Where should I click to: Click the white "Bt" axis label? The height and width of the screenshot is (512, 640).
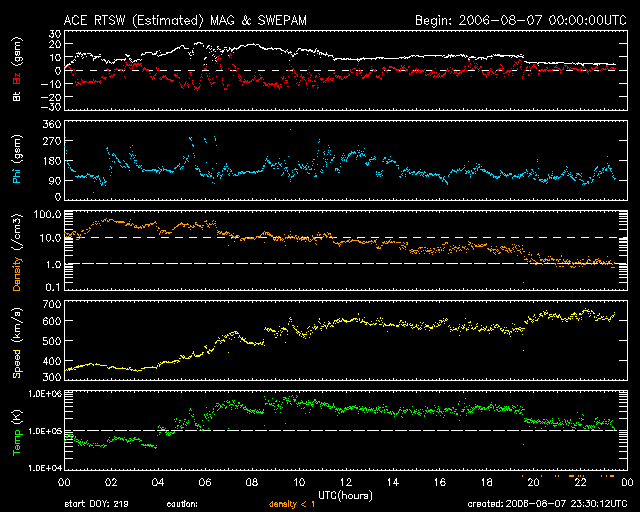click(17, 96)
